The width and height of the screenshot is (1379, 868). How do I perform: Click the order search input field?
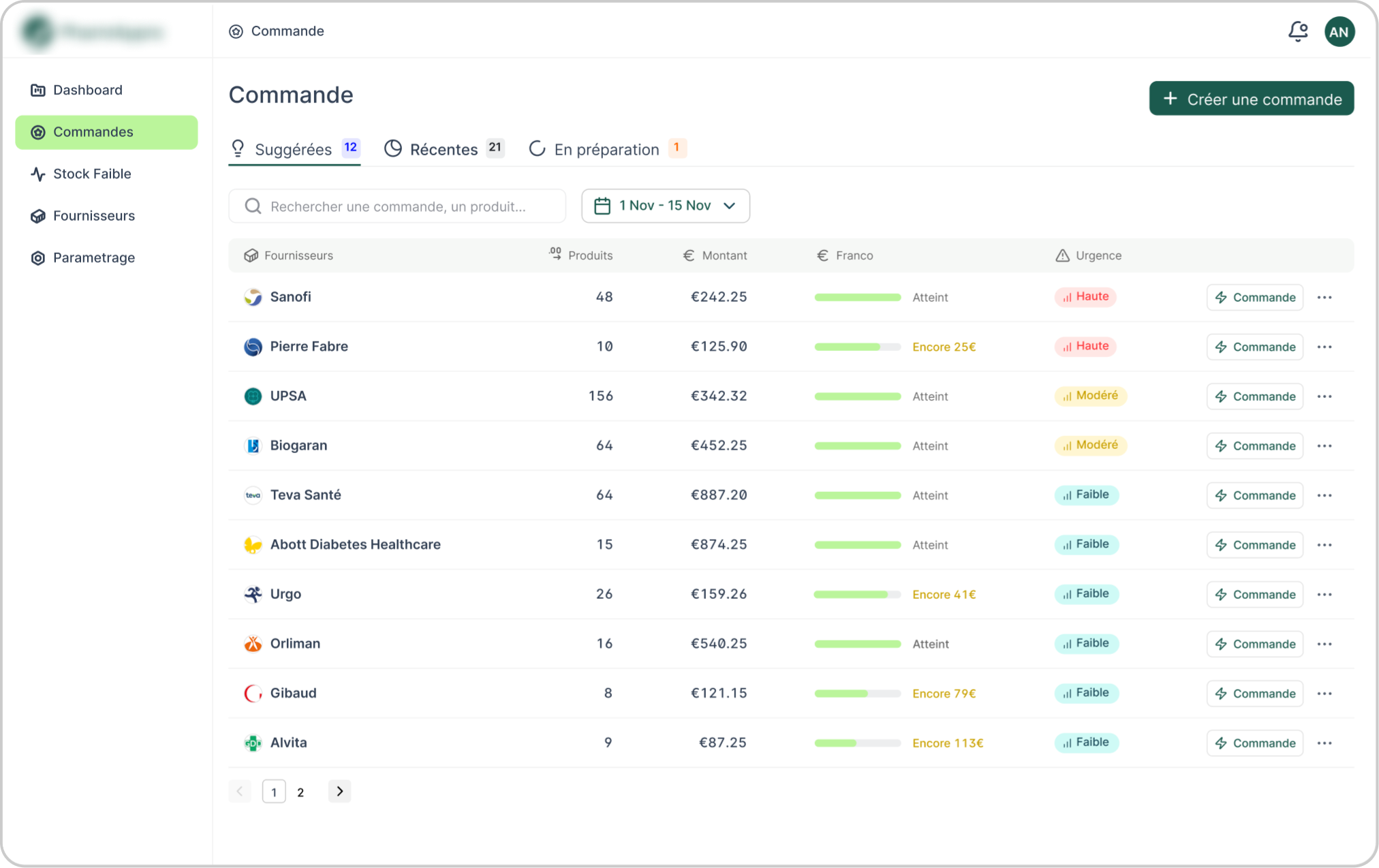click(409, 206)
